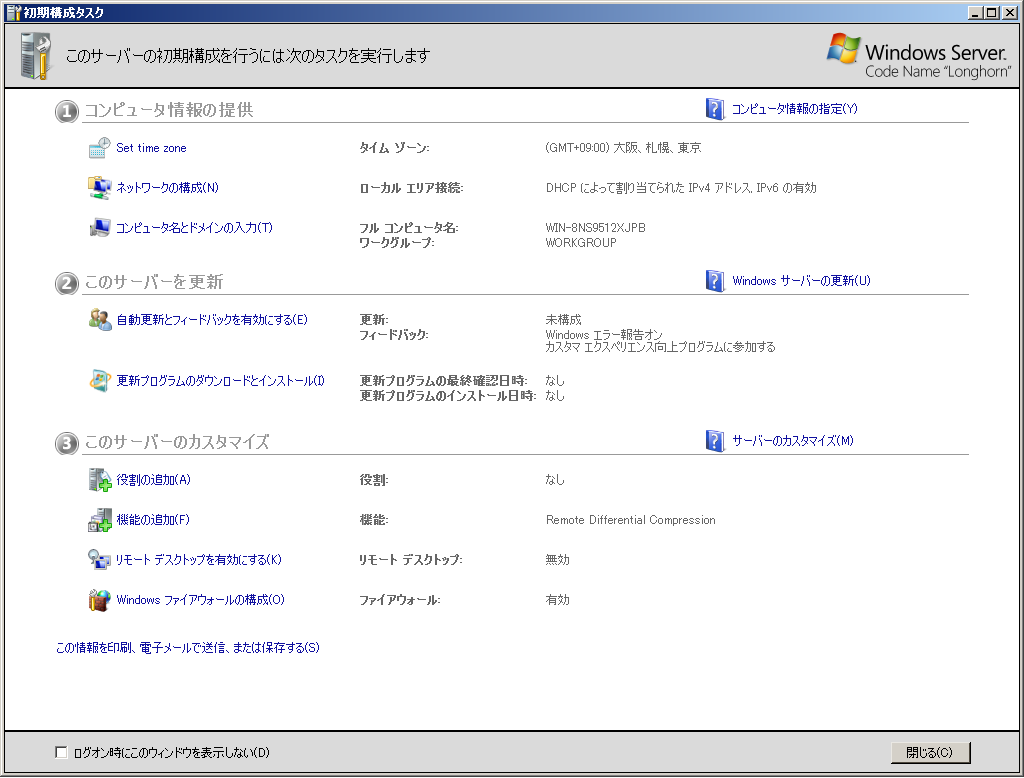Open サーバーのカスタマイズ(M) help link
The image size is (1024, 778).
coord(793,441)
